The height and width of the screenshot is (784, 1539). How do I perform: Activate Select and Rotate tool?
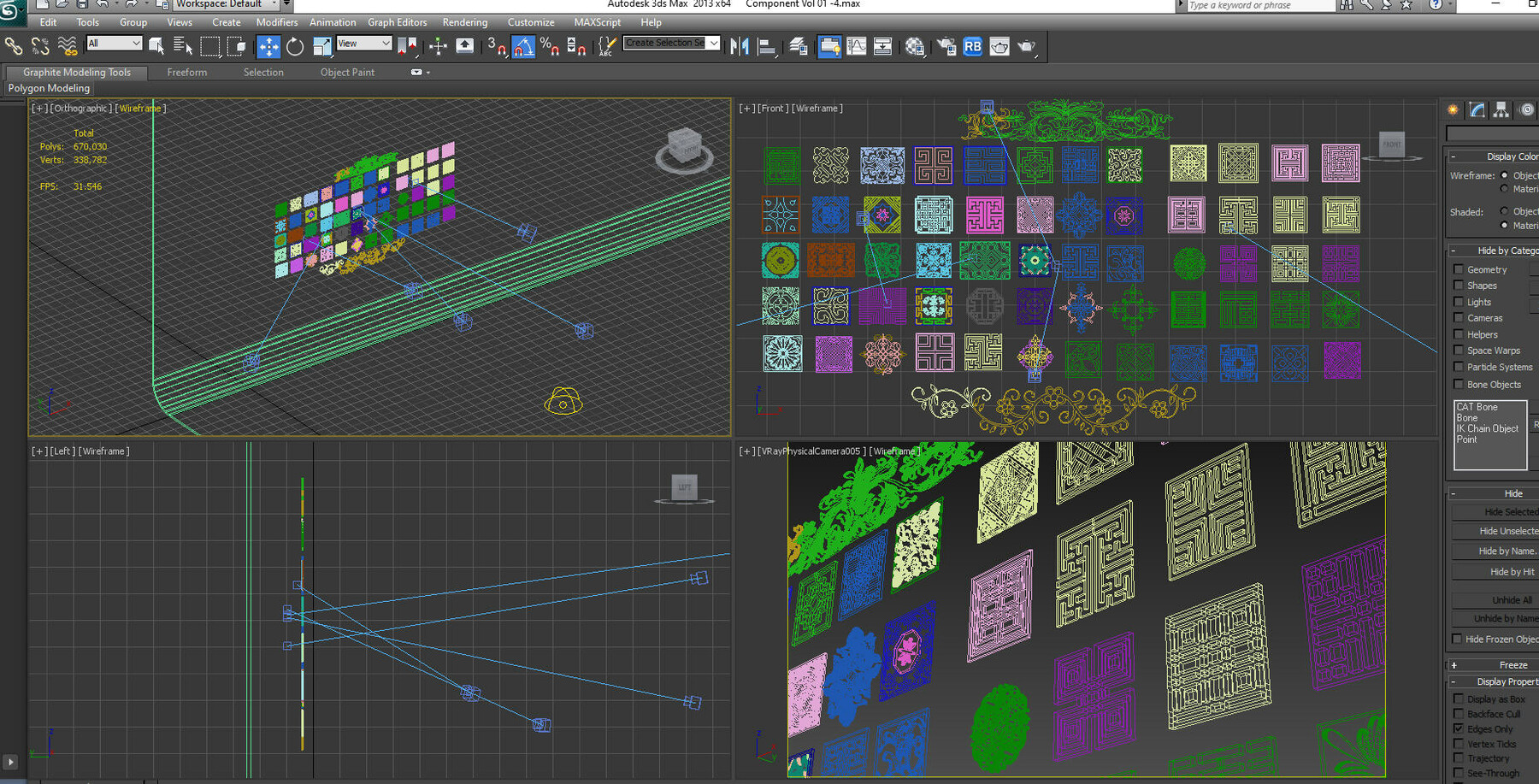(295, 46)
